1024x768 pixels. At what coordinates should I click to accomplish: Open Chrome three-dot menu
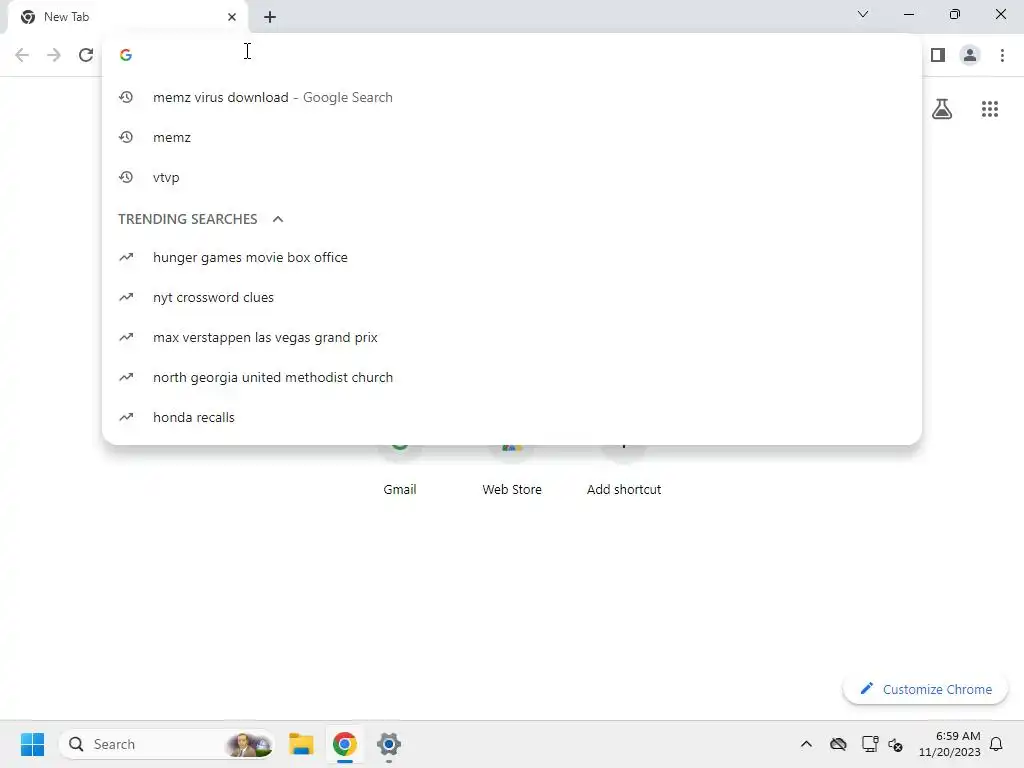coord(1002,55)
